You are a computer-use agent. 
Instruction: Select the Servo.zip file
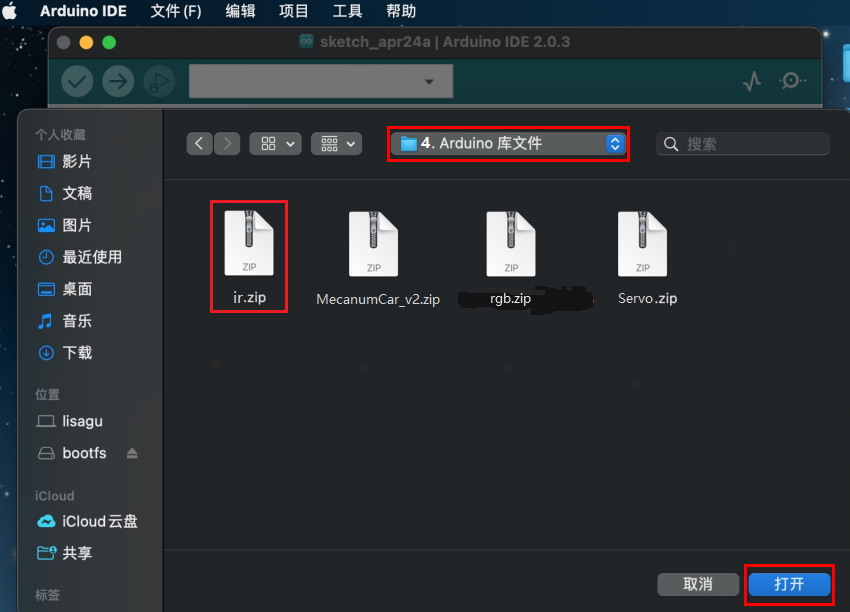coord(647,259)
